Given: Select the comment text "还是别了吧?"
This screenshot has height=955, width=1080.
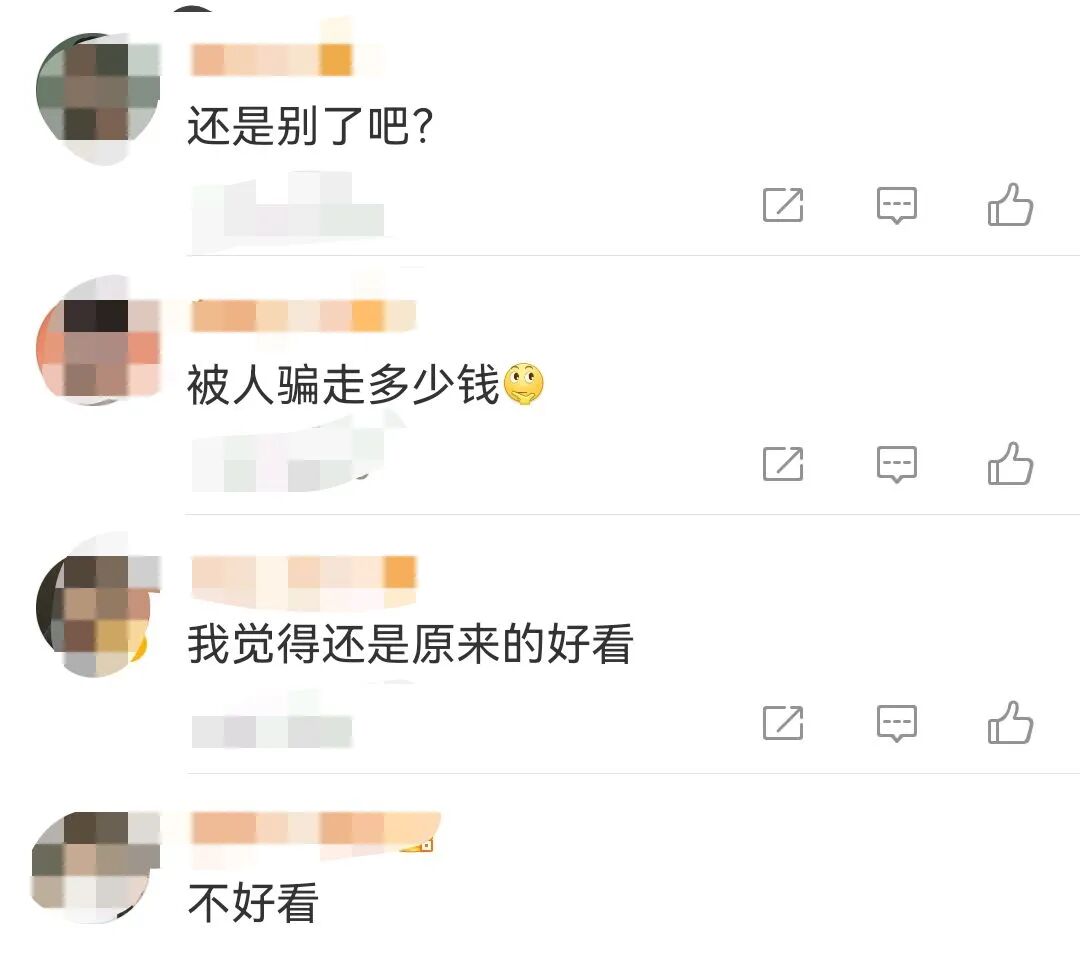Looking at the screenshot, I should pyautogui.click(x=310, y=125).
